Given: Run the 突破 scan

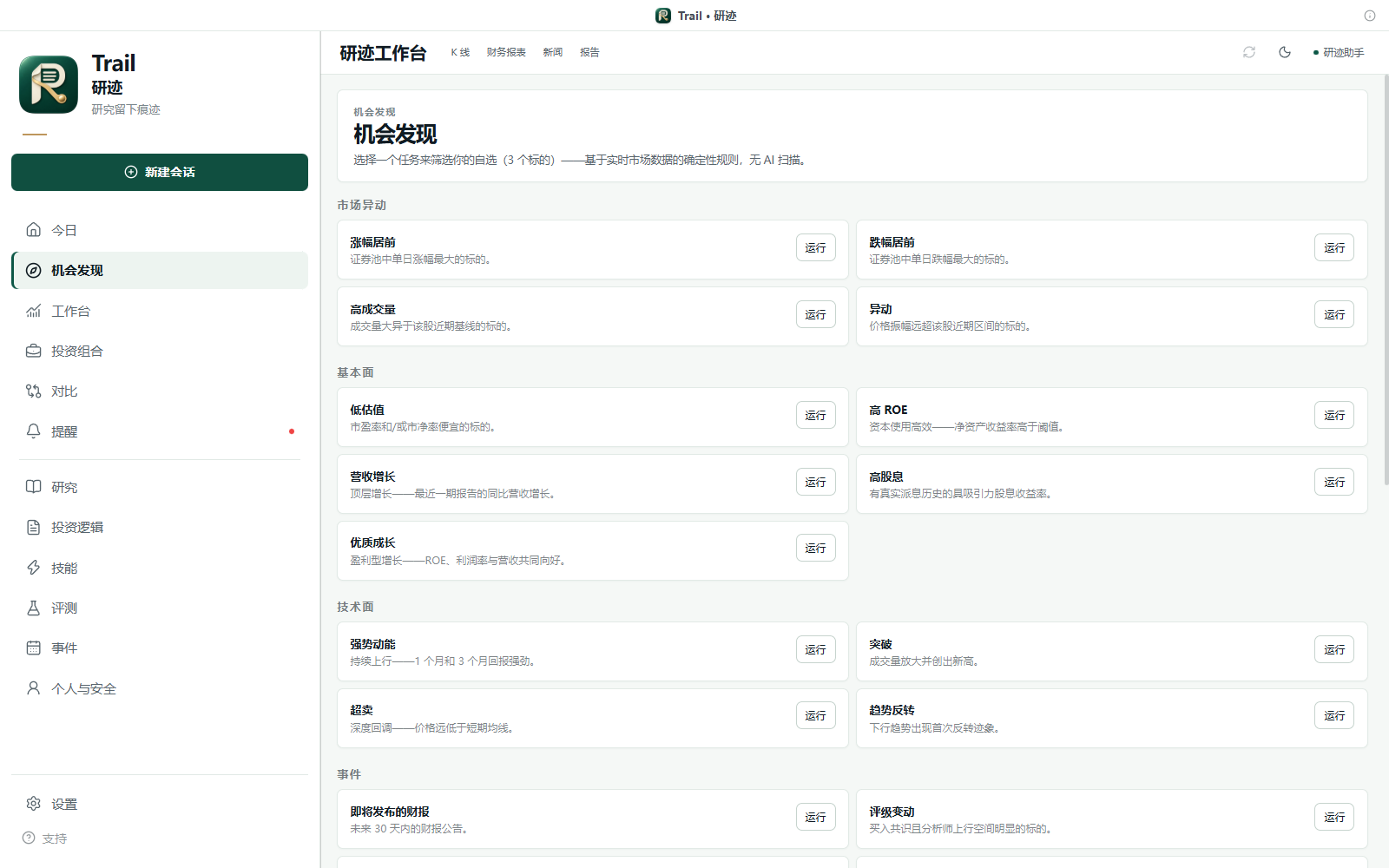Looking at the screenshot, I should coord(1334,649).
